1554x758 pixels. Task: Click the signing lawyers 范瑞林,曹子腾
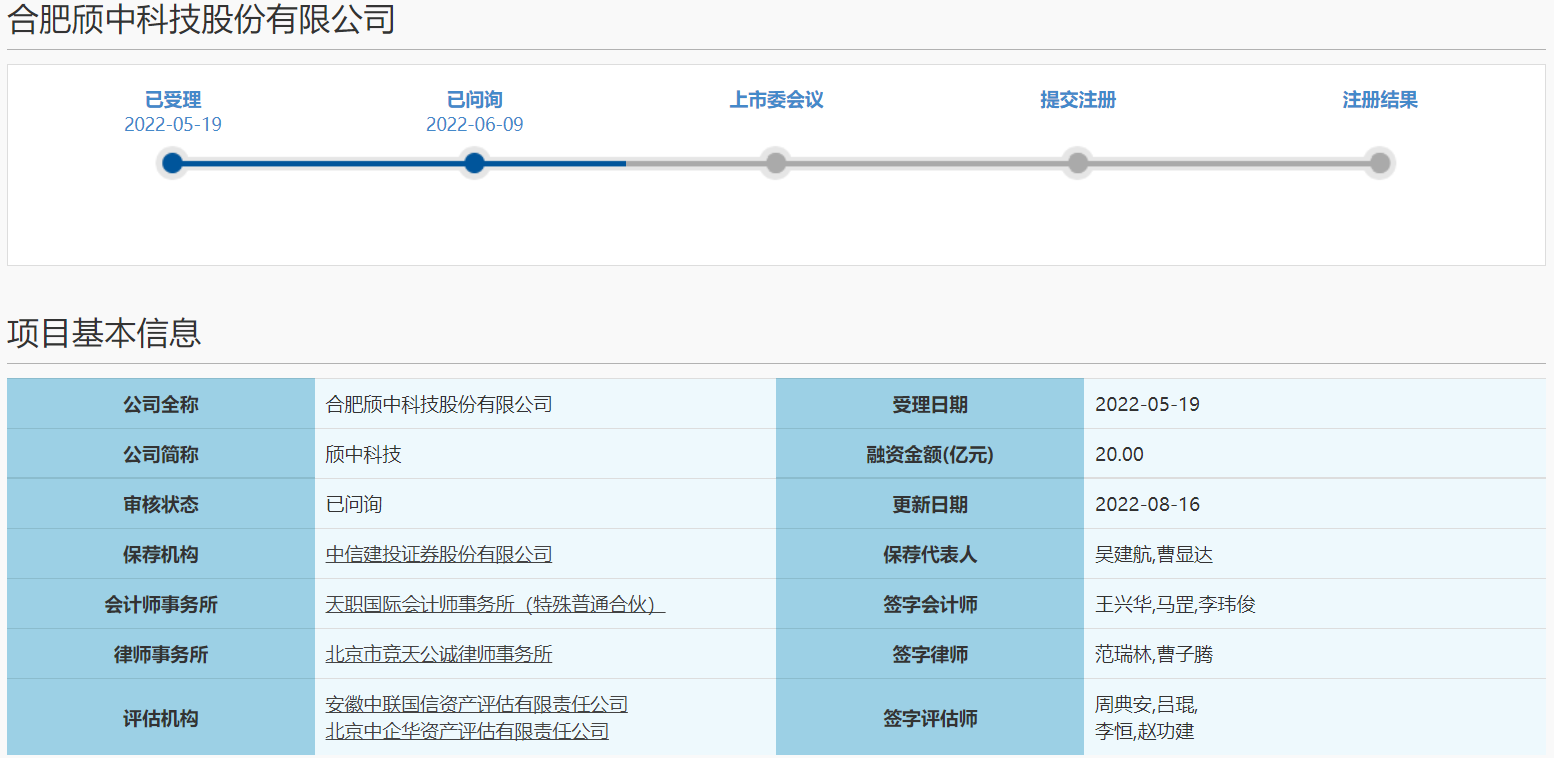(x=1154, y=655)
